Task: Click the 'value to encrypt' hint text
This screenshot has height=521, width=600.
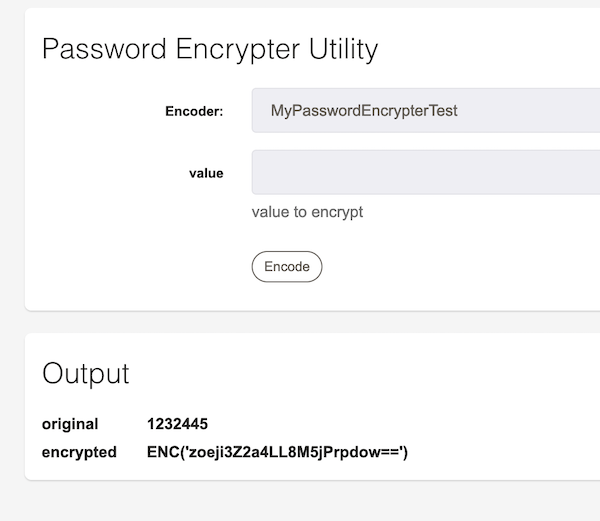Action: 307,212
